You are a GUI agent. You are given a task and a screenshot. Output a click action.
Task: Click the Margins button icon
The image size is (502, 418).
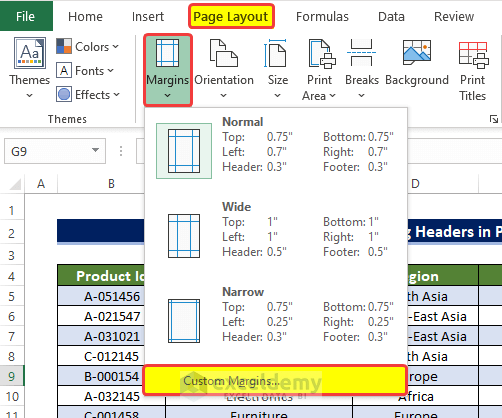pyautogui.click(x=168, y=53)
